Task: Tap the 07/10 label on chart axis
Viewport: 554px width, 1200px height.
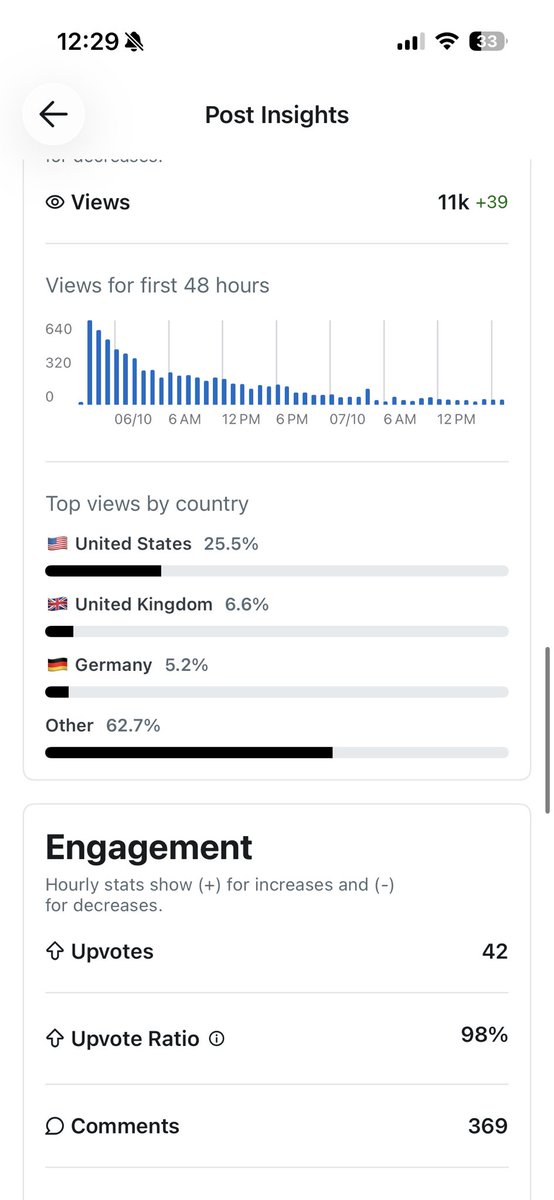Action: (x=347, y=419)
